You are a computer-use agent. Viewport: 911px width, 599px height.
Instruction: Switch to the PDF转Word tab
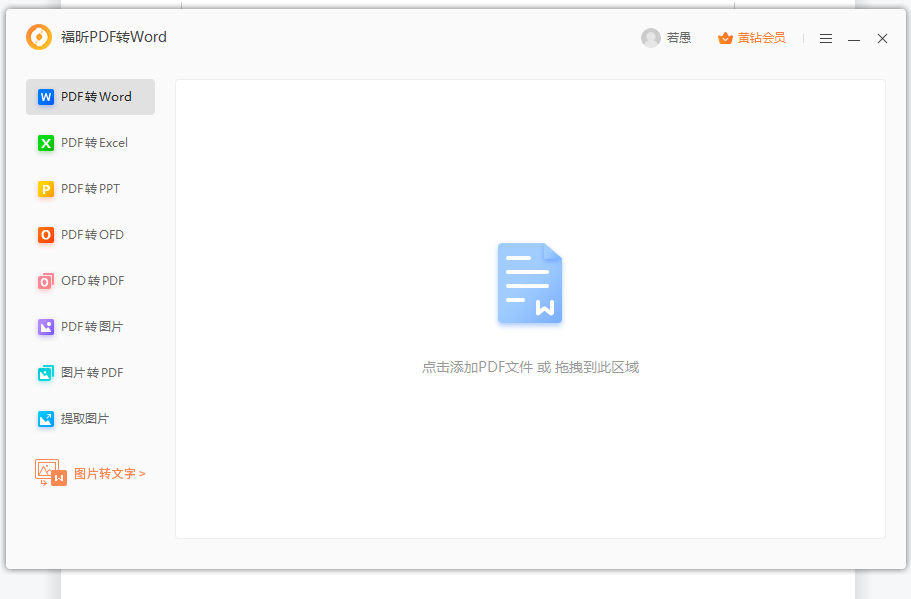click(x=96, y=96)
